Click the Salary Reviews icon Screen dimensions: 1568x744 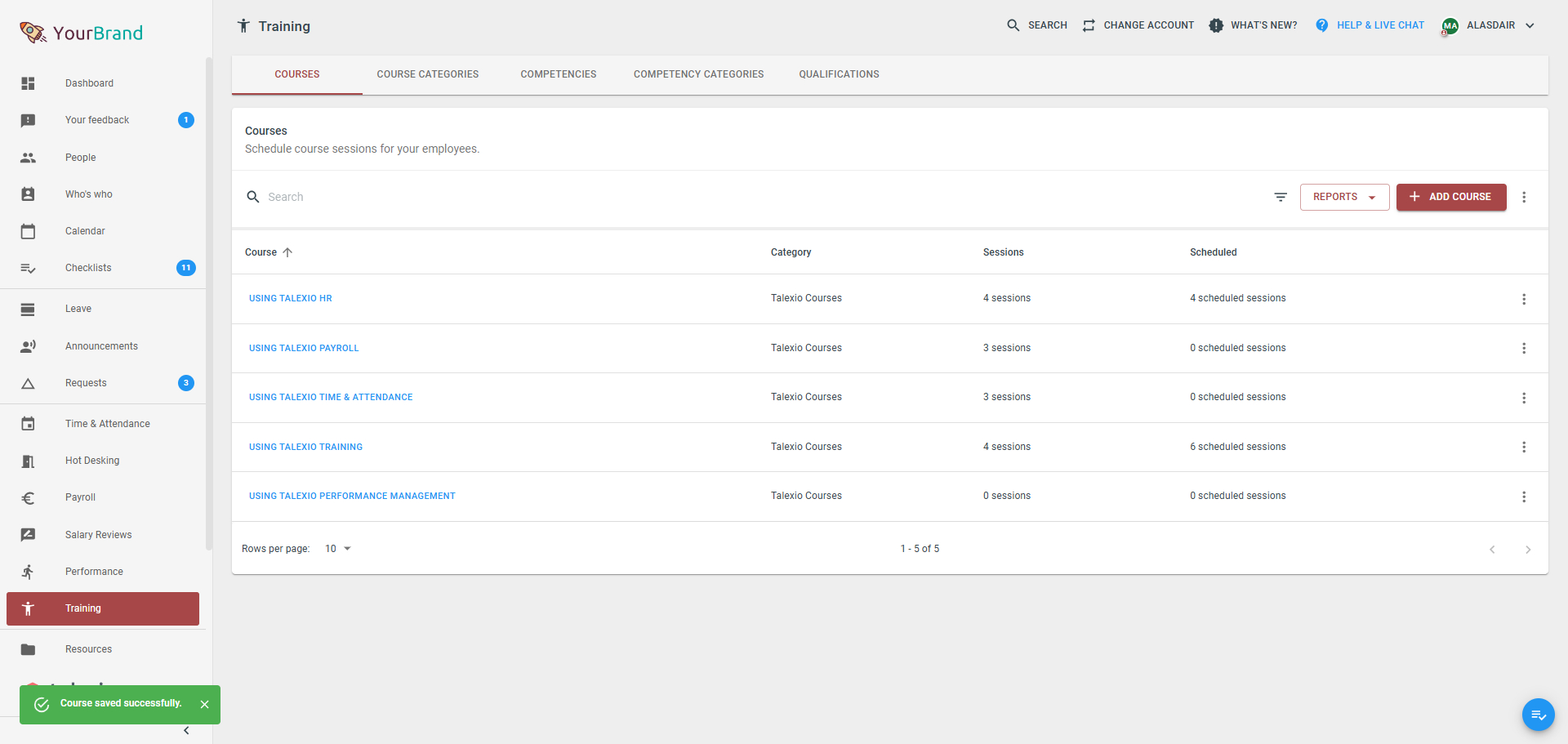click(x=28, y=535)
